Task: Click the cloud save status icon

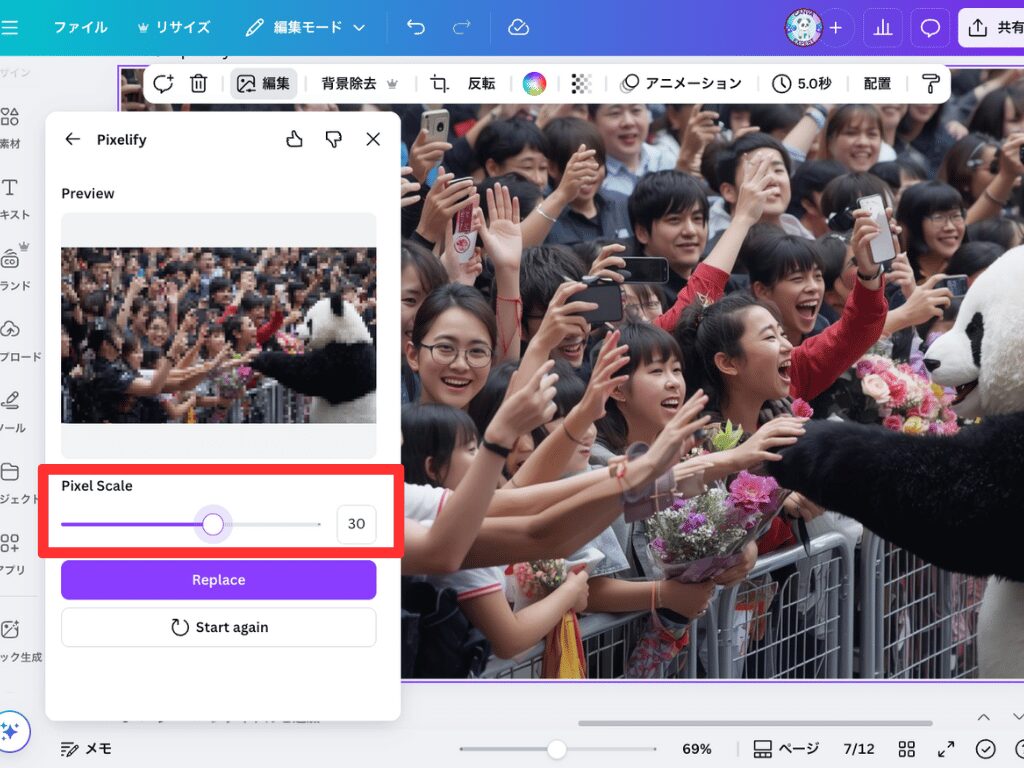Action: coord(518,28)
